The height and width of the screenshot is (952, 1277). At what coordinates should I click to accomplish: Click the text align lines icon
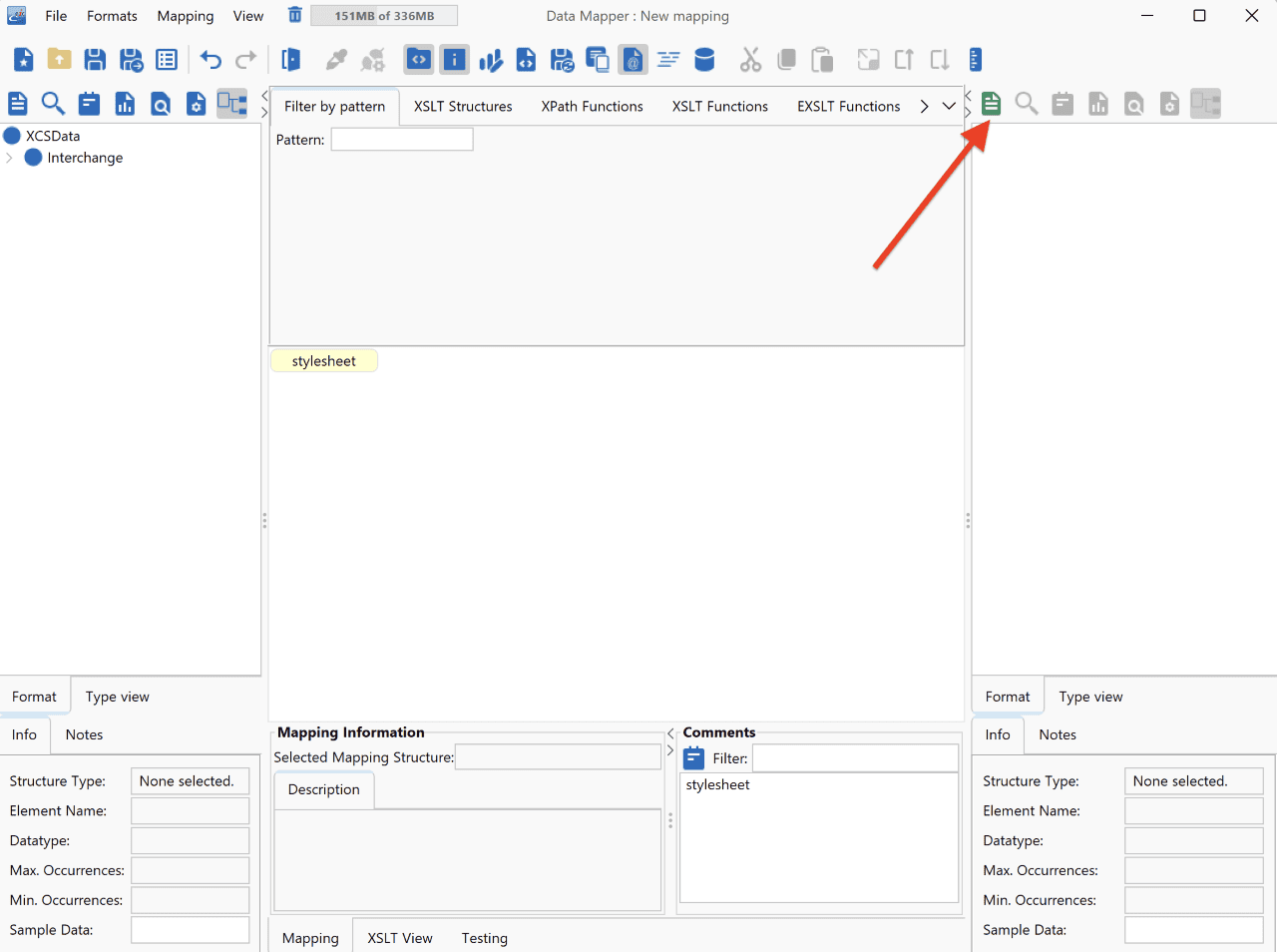668,60
